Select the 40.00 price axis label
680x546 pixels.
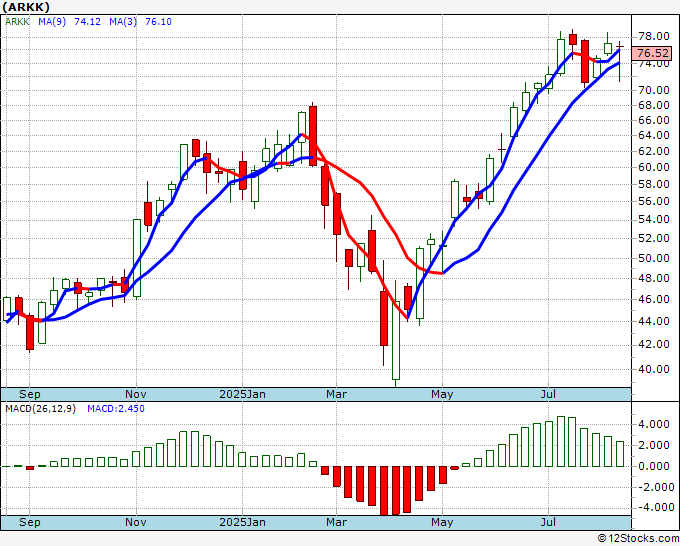(x=654, y=369)
